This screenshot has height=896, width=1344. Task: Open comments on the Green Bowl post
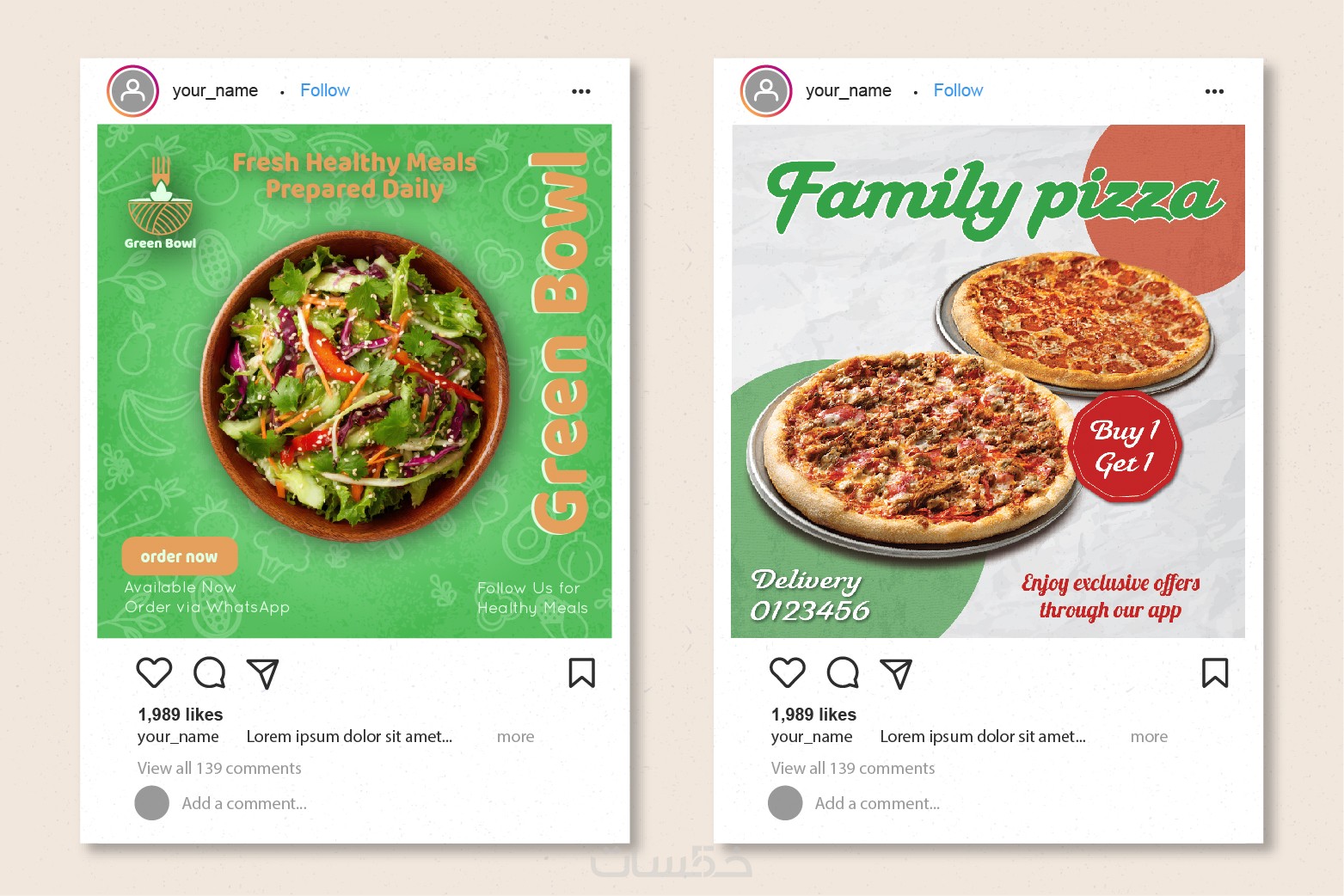[x=210, y=672]
